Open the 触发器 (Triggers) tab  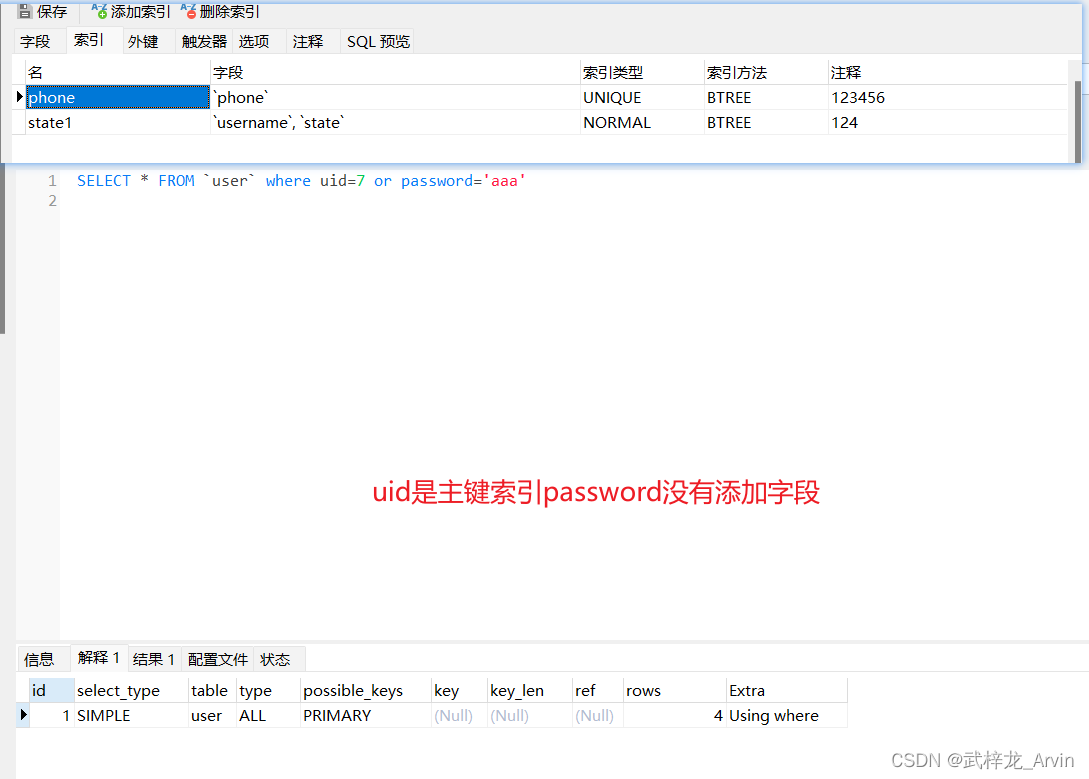click(x=204, y=41)
